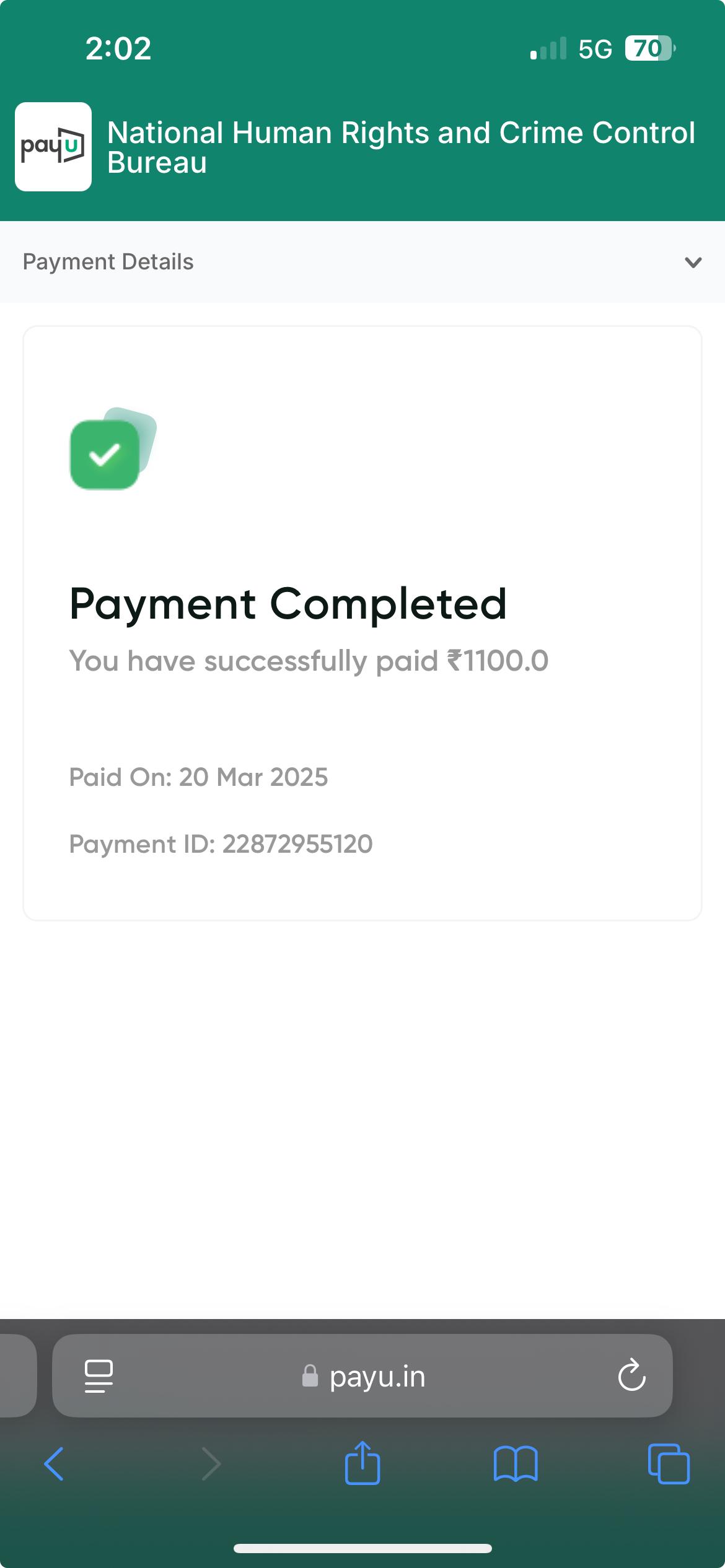This screenshot has width=725, height=1568.
Task: Reload the payu.in page
Action: 631,1376
